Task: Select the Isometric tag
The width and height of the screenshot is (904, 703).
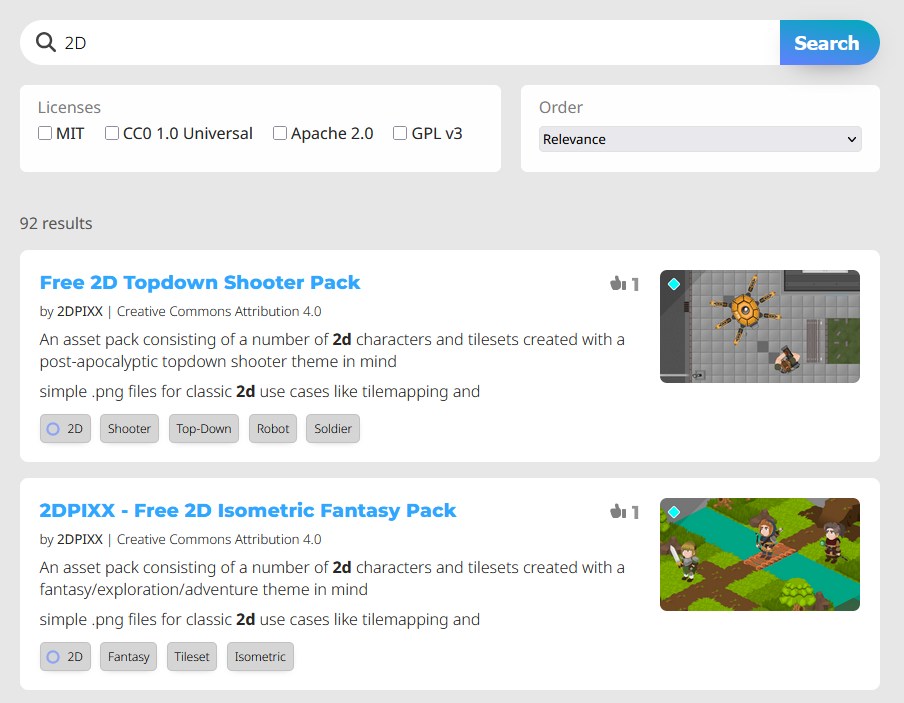Action: 260,656
